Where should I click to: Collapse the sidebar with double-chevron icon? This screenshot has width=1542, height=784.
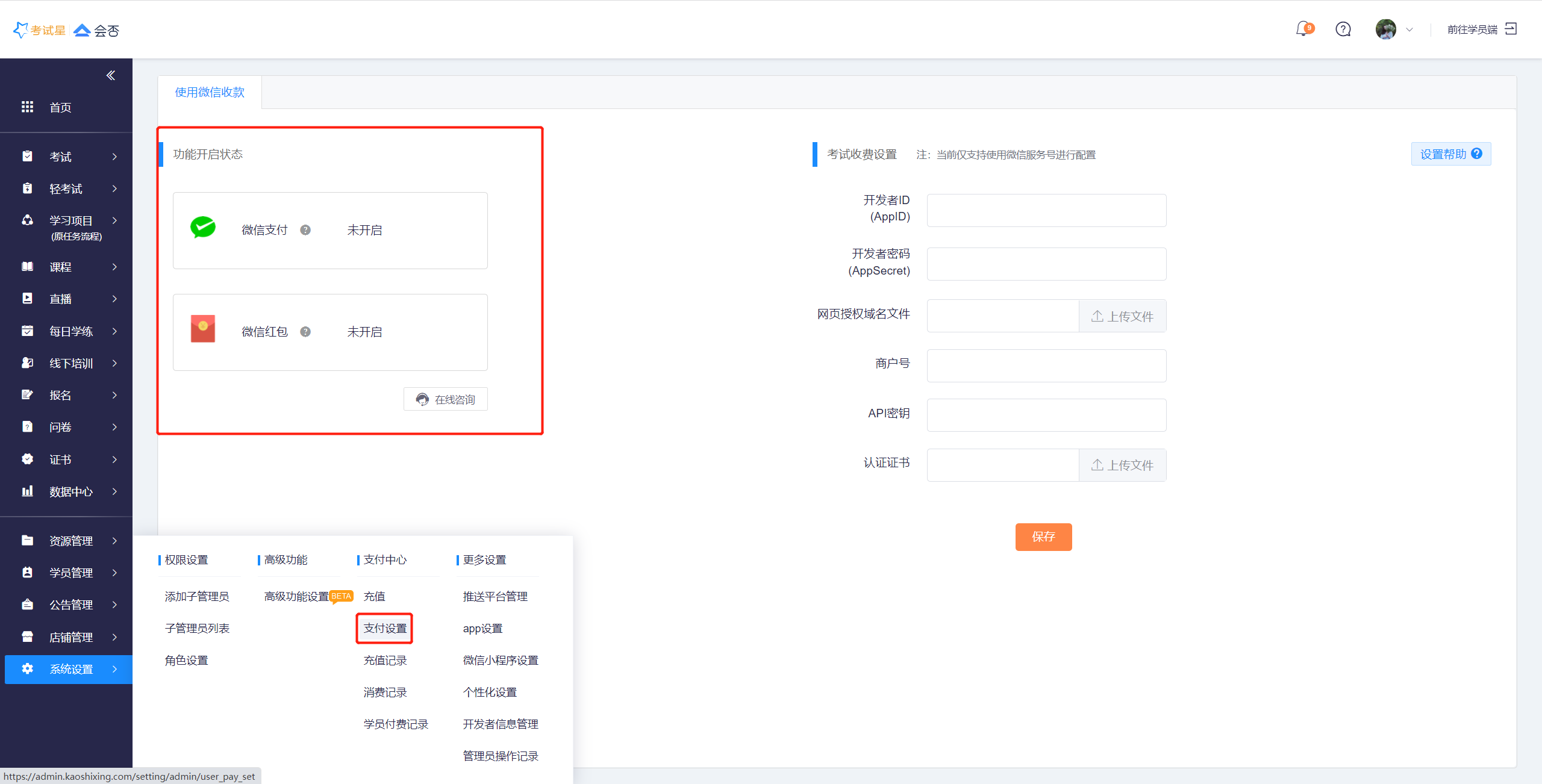pos(111,75)
